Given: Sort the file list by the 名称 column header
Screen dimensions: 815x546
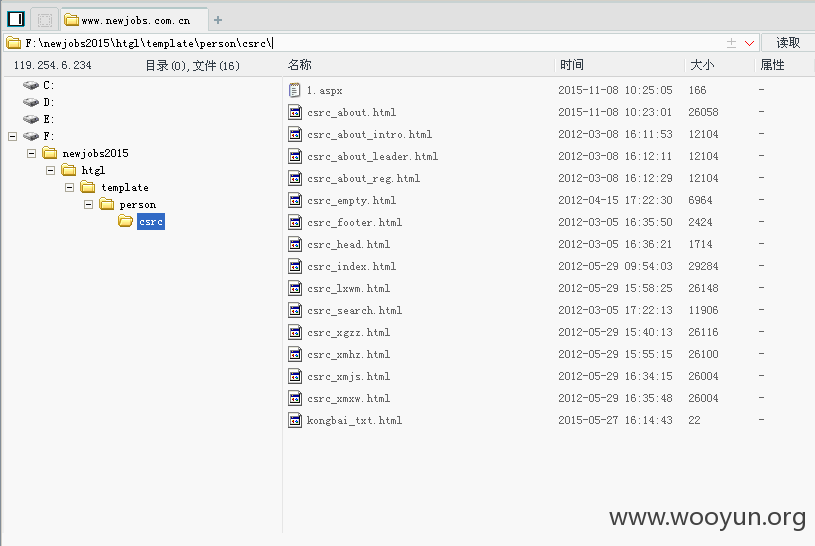Looking at the screenshot, I should pos(300,65).
